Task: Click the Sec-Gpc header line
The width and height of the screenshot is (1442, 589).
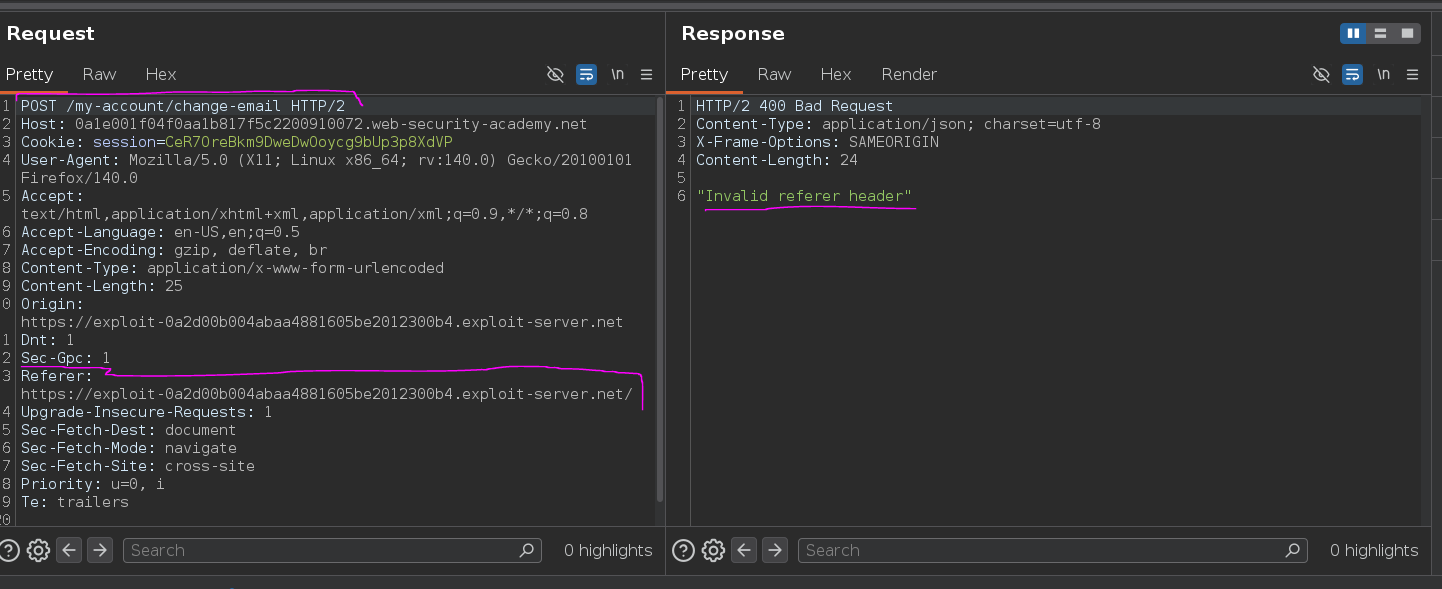Action: pyautogui.click(x=66, y=358)
